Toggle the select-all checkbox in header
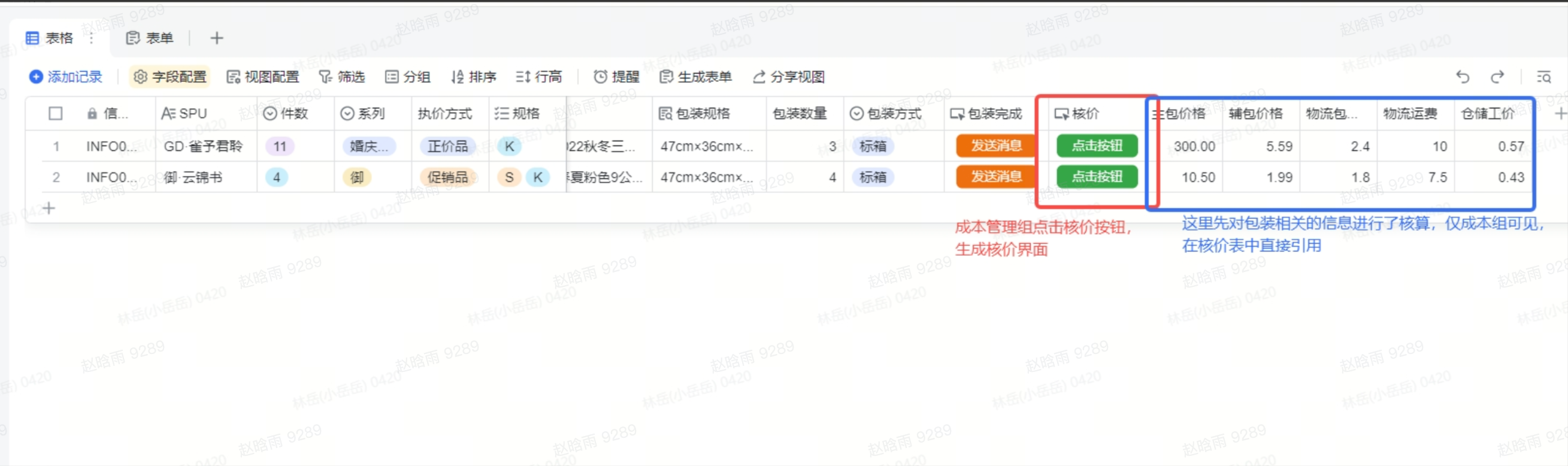1568x466 pixels. point(55,114)
